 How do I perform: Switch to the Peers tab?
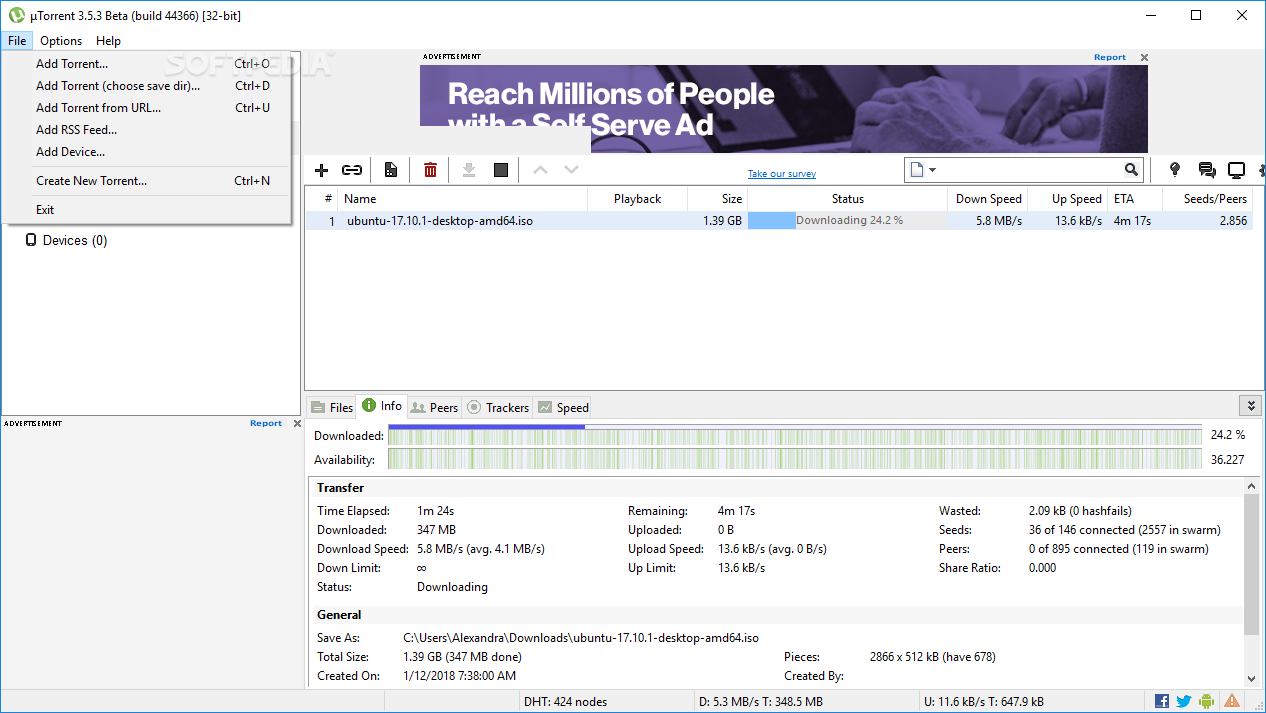click(x=434, y=407)
